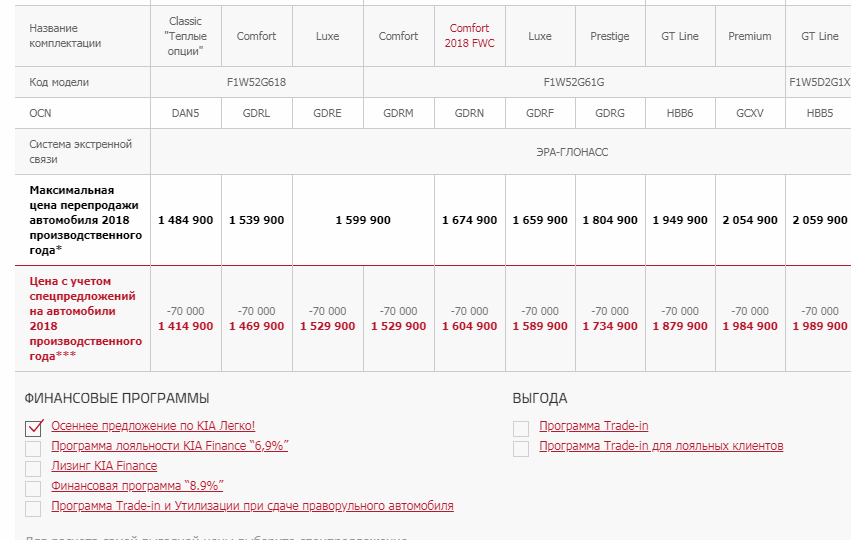Click the ВЫГОДА heading
Viewport: 851px width, 540px height.
pyautogui.click(x=540, y=398)
